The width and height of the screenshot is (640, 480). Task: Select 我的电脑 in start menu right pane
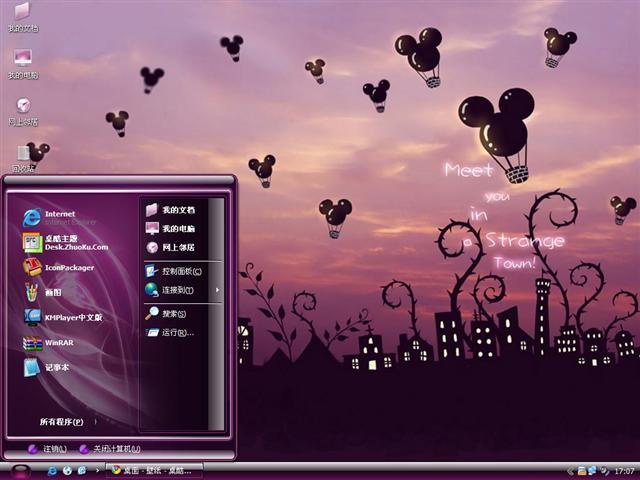point(170,229)
